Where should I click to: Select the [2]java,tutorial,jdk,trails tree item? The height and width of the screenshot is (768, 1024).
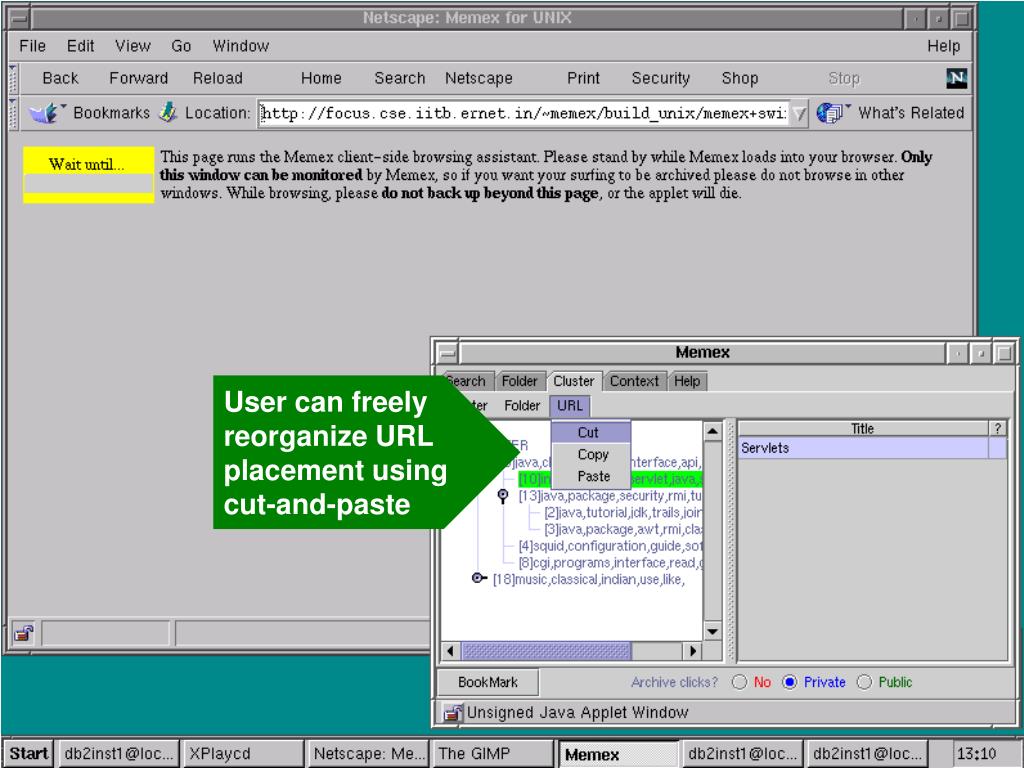click(623, 513)
